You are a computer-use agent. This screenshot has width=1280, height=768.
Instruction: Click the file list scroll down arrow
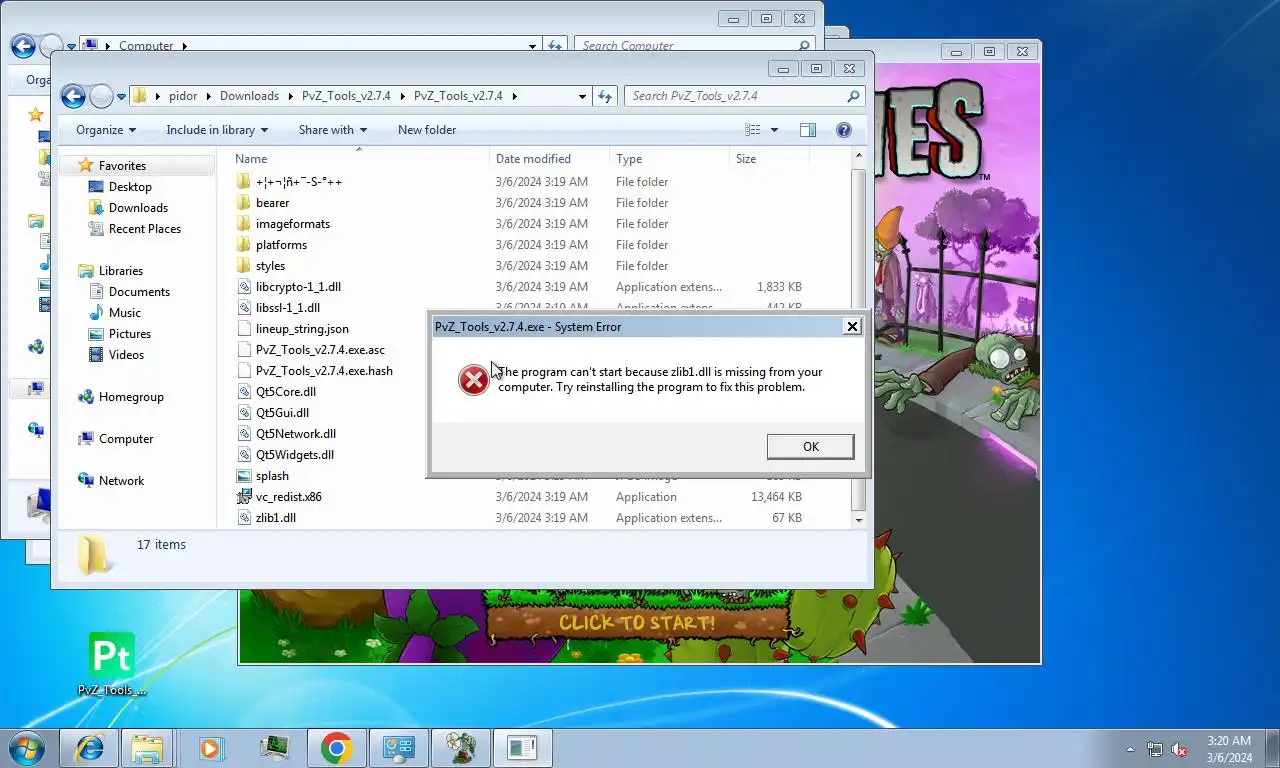click(858, 521)
